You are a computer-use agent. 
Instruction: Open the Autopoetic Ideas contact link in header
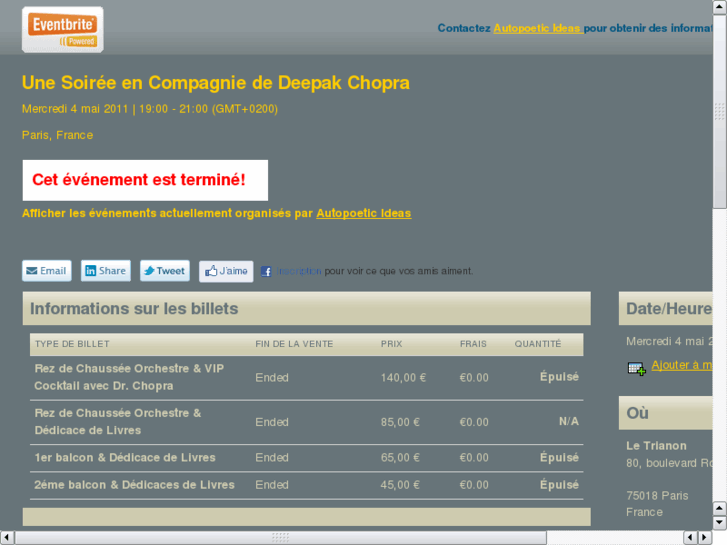538,28
